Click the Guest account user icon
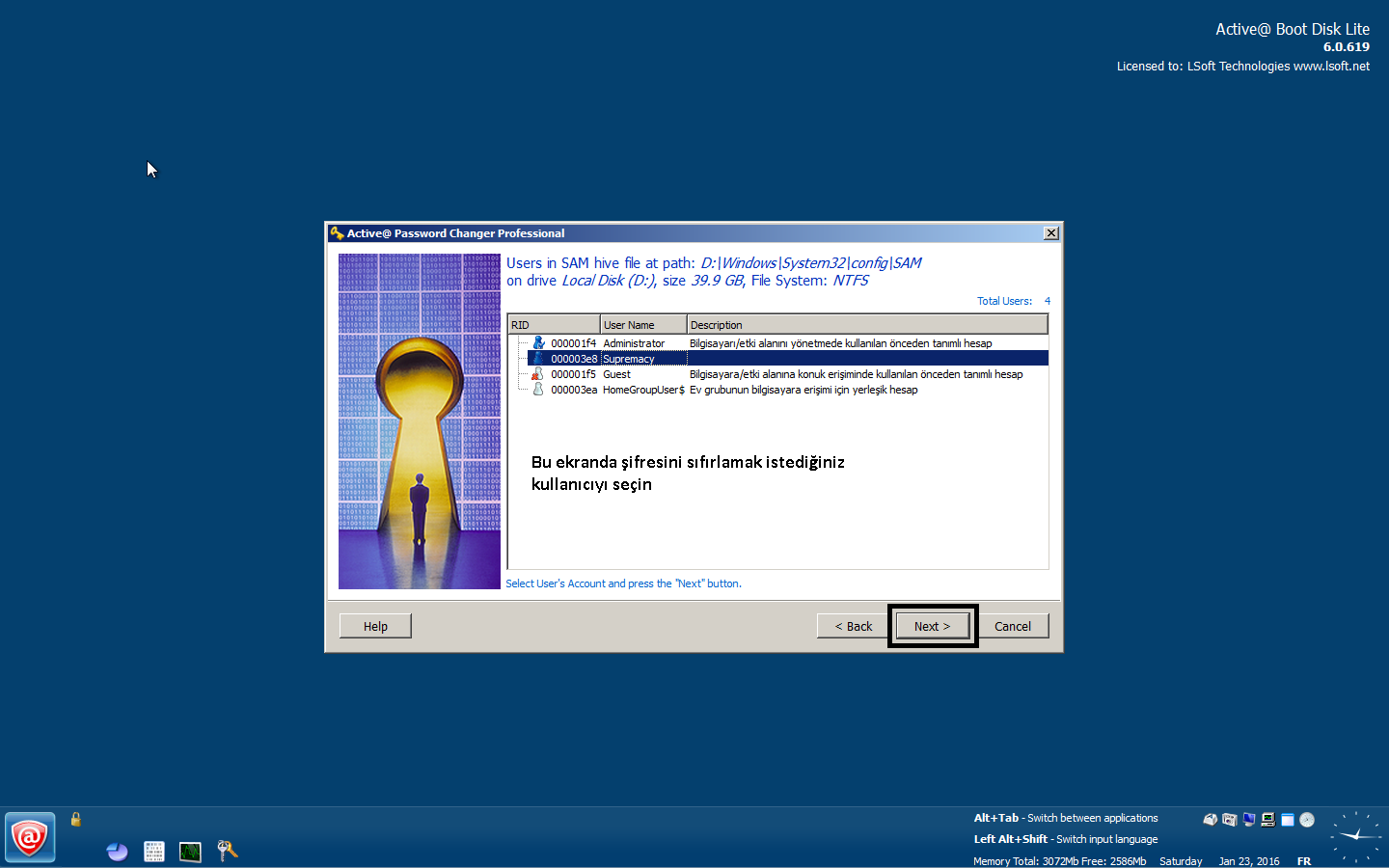This screenshot has height=868, width=1389. pyautogui.click(x=538, y=373)
